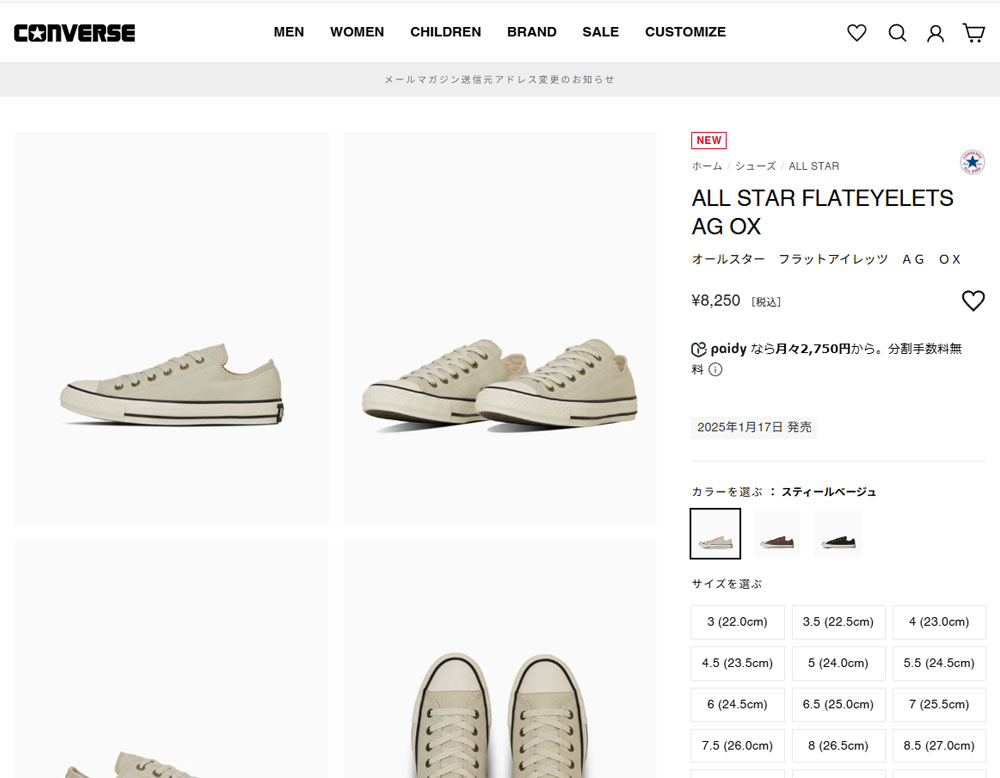
Task: Add product to favorites with heart beside price
Action: (x=973, y=300)
